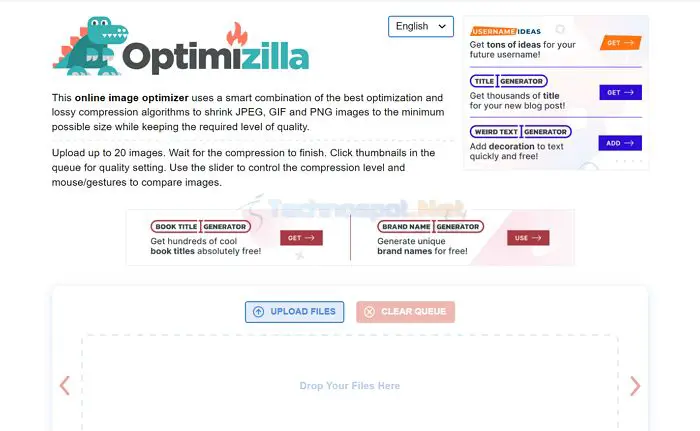Open the Weird Text Generator badge

(x=521, y=132)
